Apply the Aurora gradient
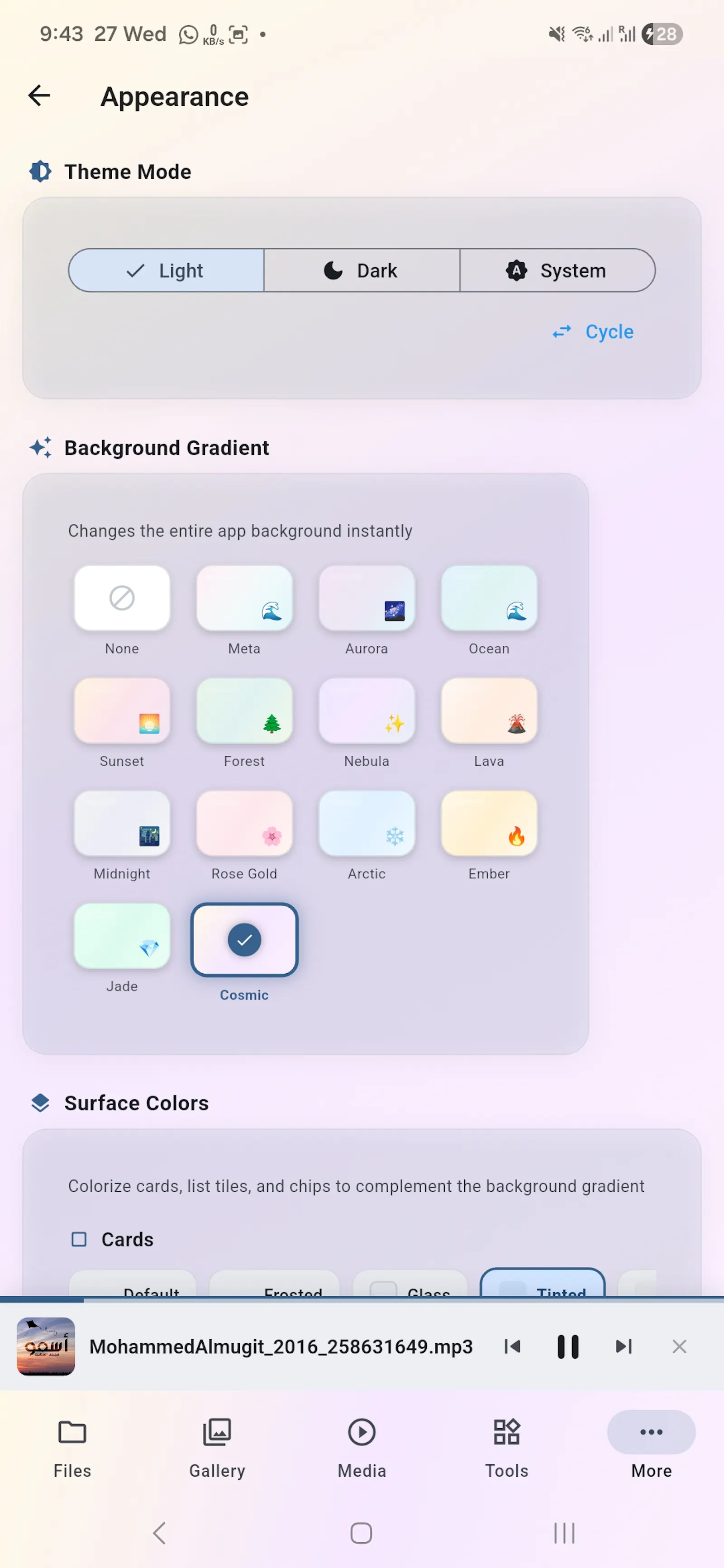 pyautogui.click(x=367, y=598)
